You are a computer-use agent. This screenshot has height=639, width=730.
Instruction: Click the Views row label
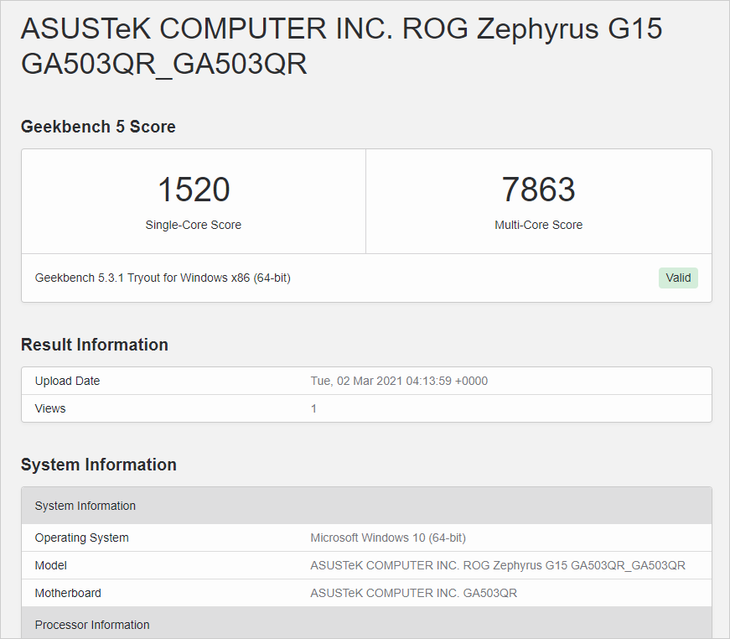click(x=50, y=408)
